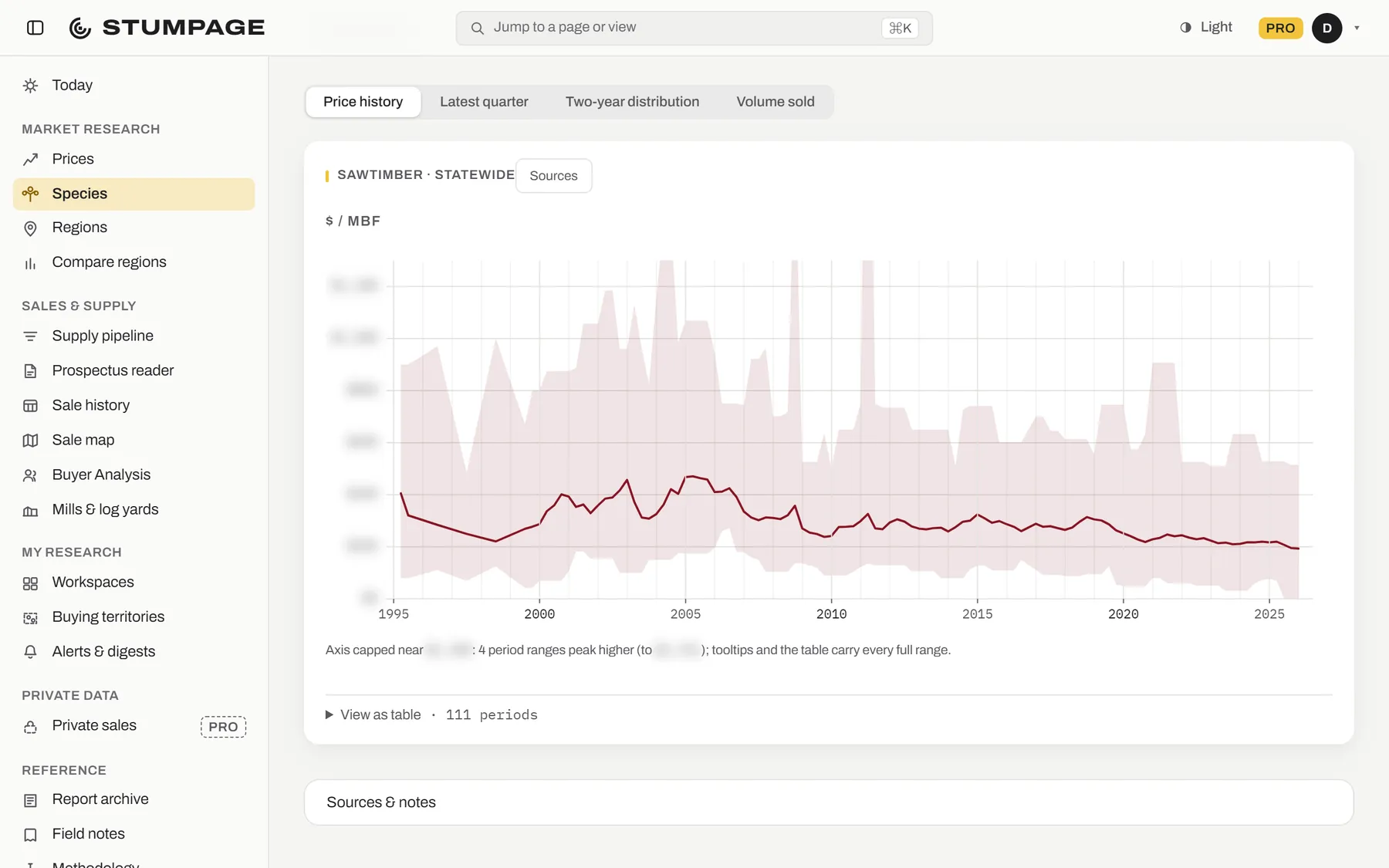Click the Sources button
1389x868 pixels.
553,176
